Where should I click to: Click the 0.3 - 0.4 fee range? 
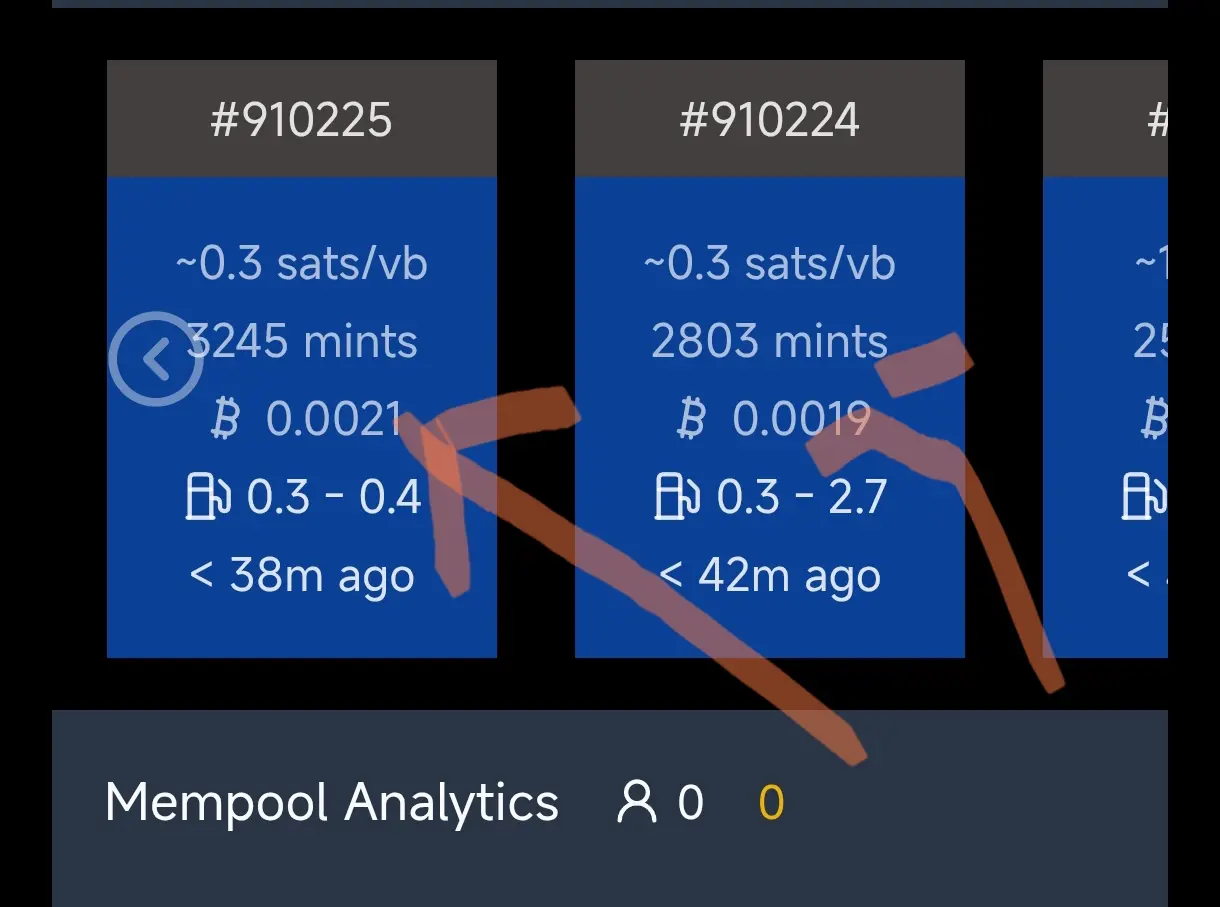334,497
